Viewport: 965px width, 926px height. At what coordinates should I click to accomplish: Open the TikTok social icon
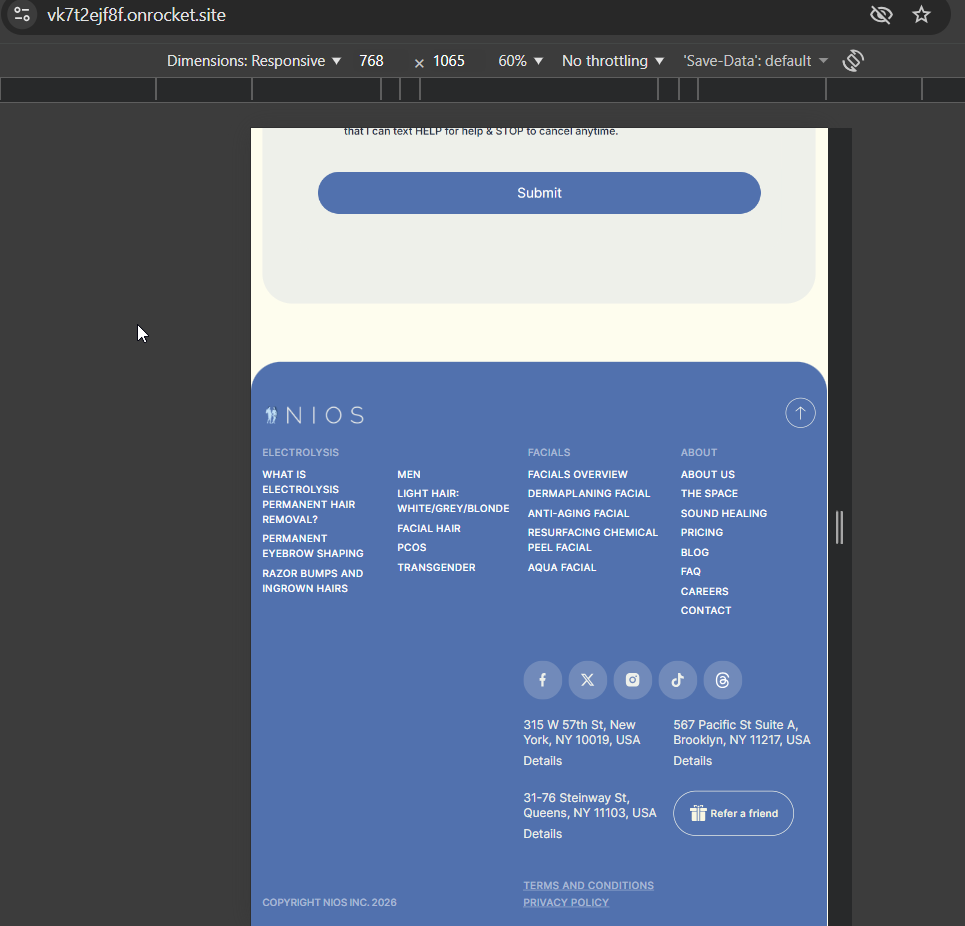coord(678,680)
